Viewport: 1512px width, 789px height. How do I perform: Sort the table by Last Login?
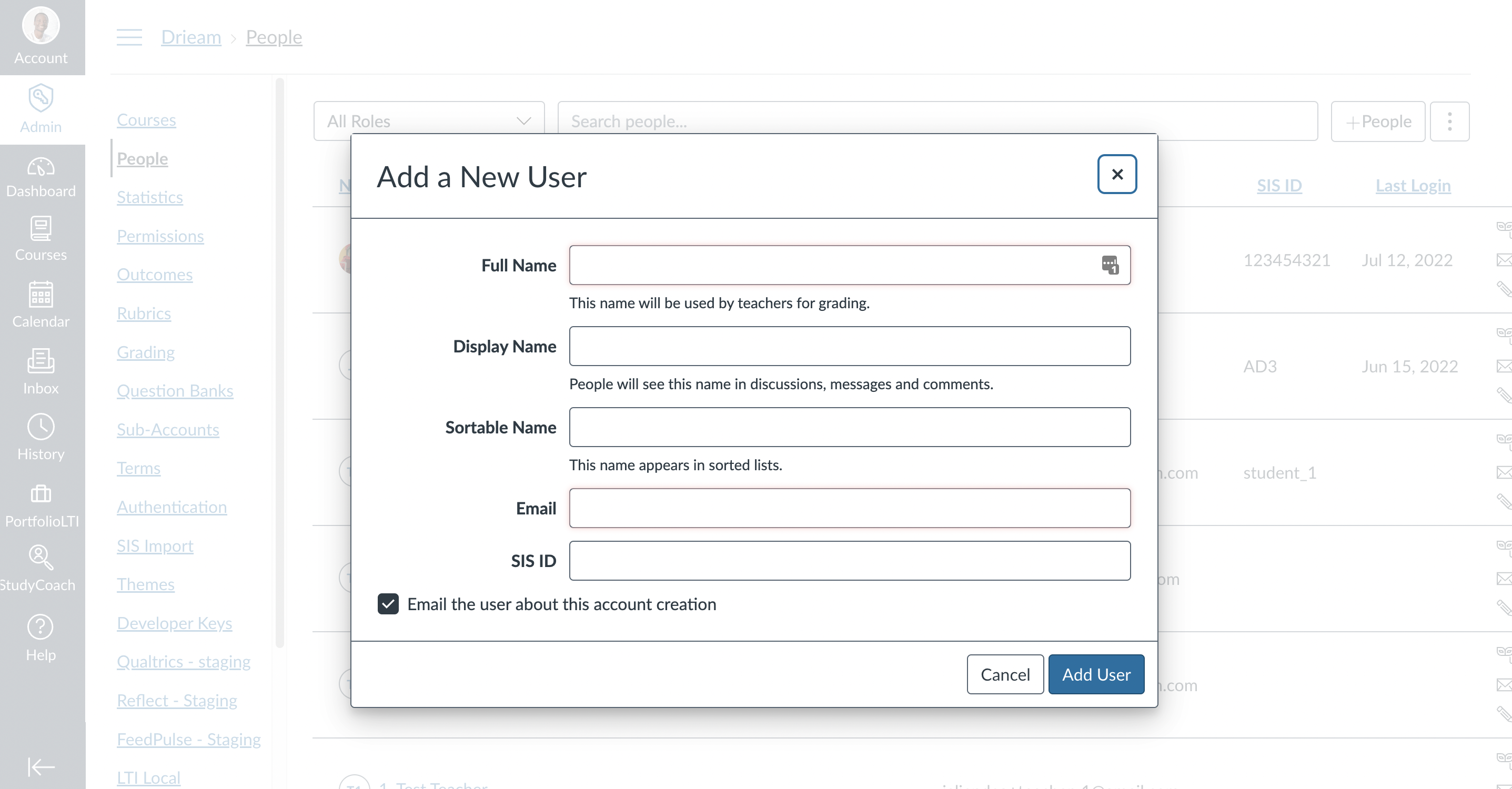point(1413,186)
